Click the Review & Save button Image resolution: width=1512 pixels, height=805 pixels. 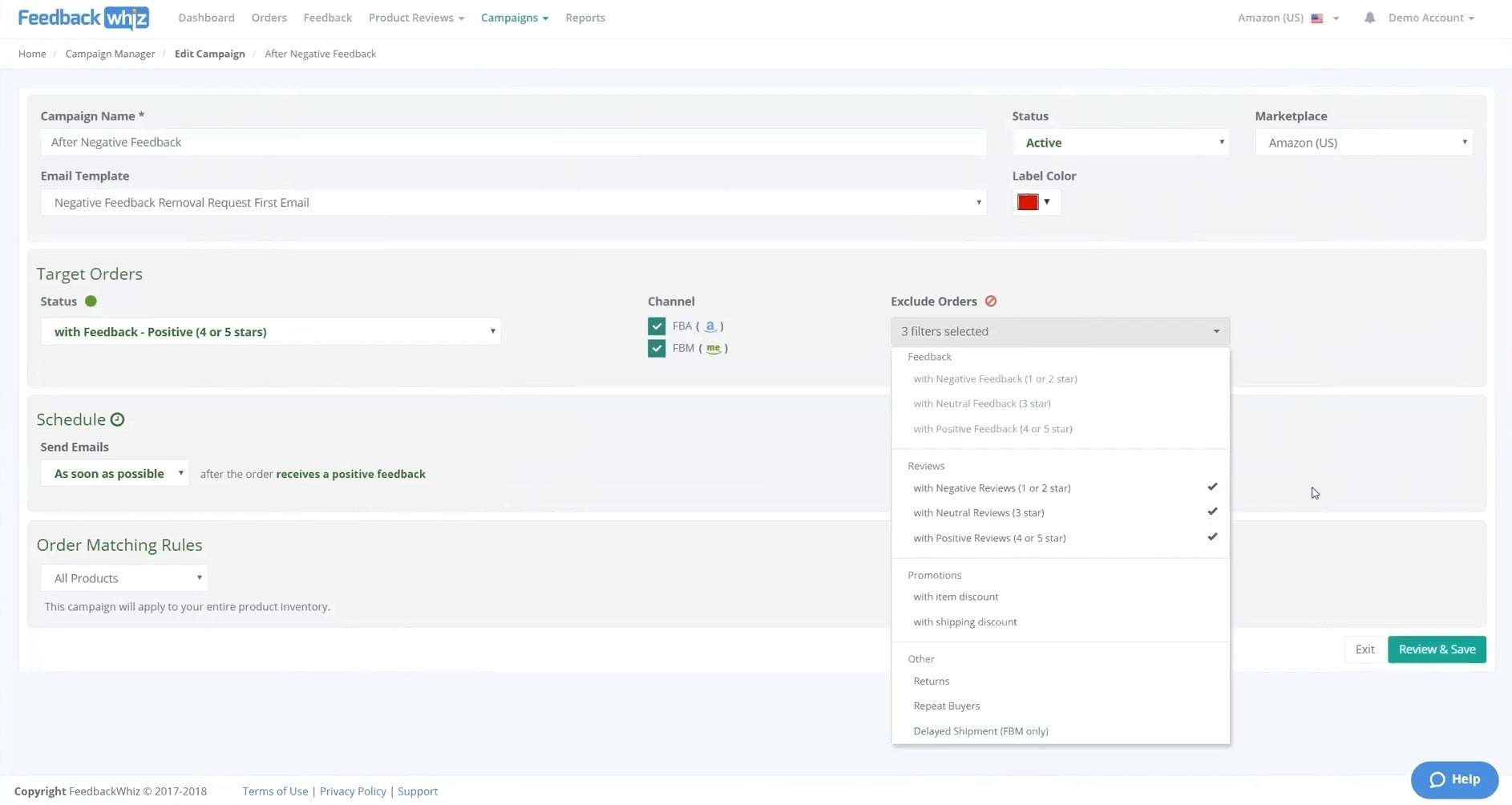coord(1437,649)
